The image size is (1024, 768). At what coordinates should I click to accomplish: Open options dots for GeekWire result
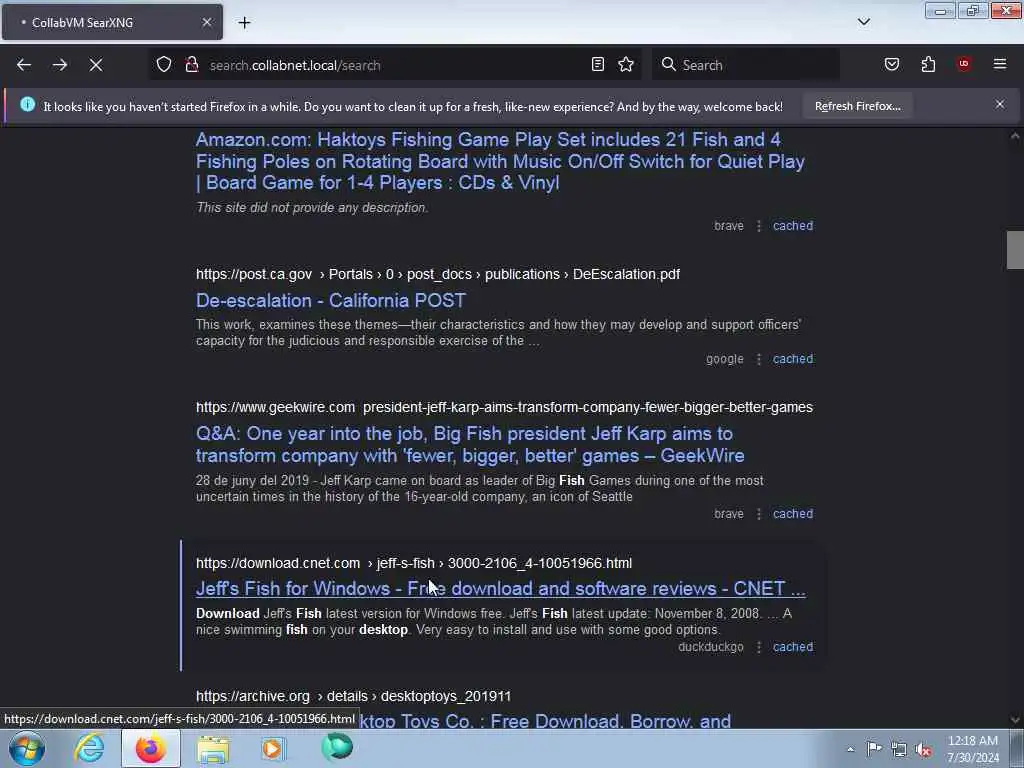click(758, 514)
